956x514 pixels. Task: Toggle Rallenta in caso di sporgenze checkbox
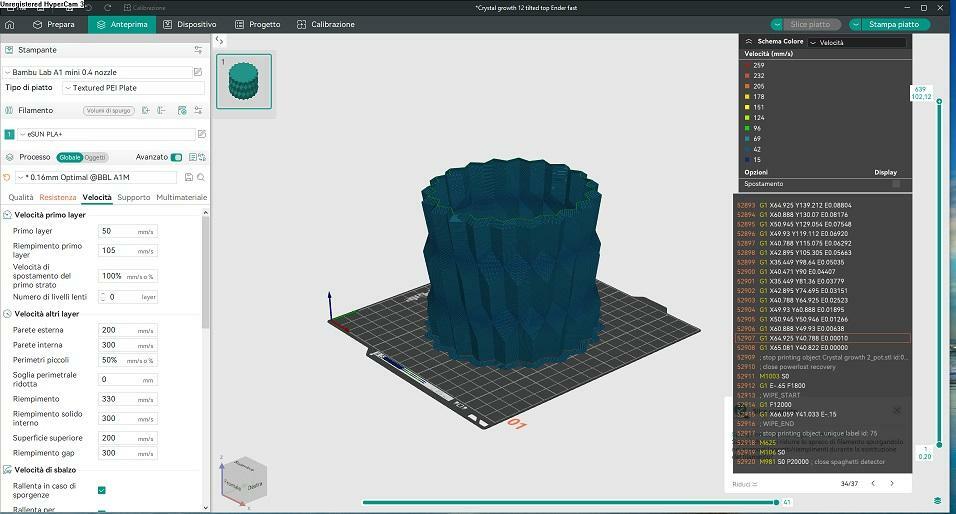(102, 490)
